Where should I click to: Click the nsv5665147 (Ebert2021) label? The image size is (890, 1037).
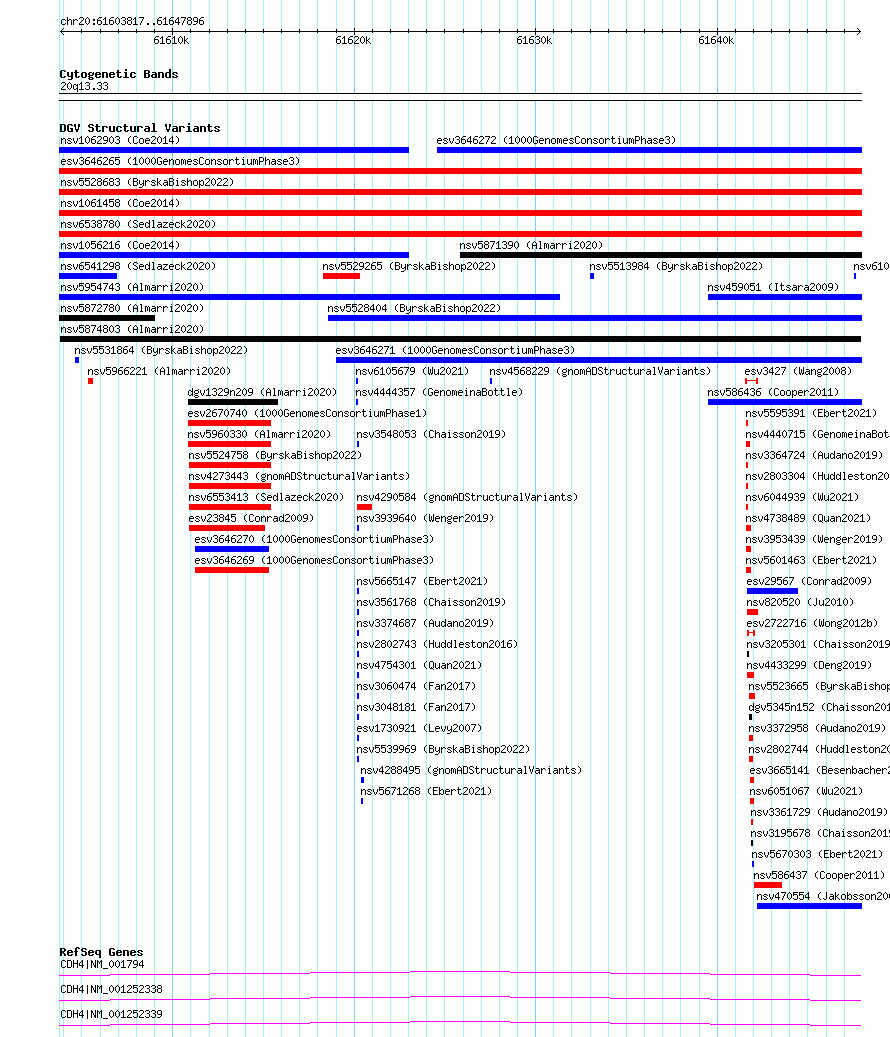[x=422, y=582]
